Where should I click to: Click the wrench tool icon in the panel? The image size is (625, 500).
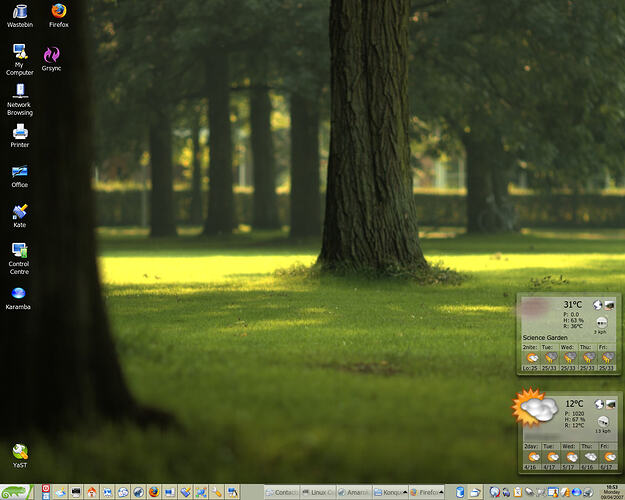click(216, 492)
